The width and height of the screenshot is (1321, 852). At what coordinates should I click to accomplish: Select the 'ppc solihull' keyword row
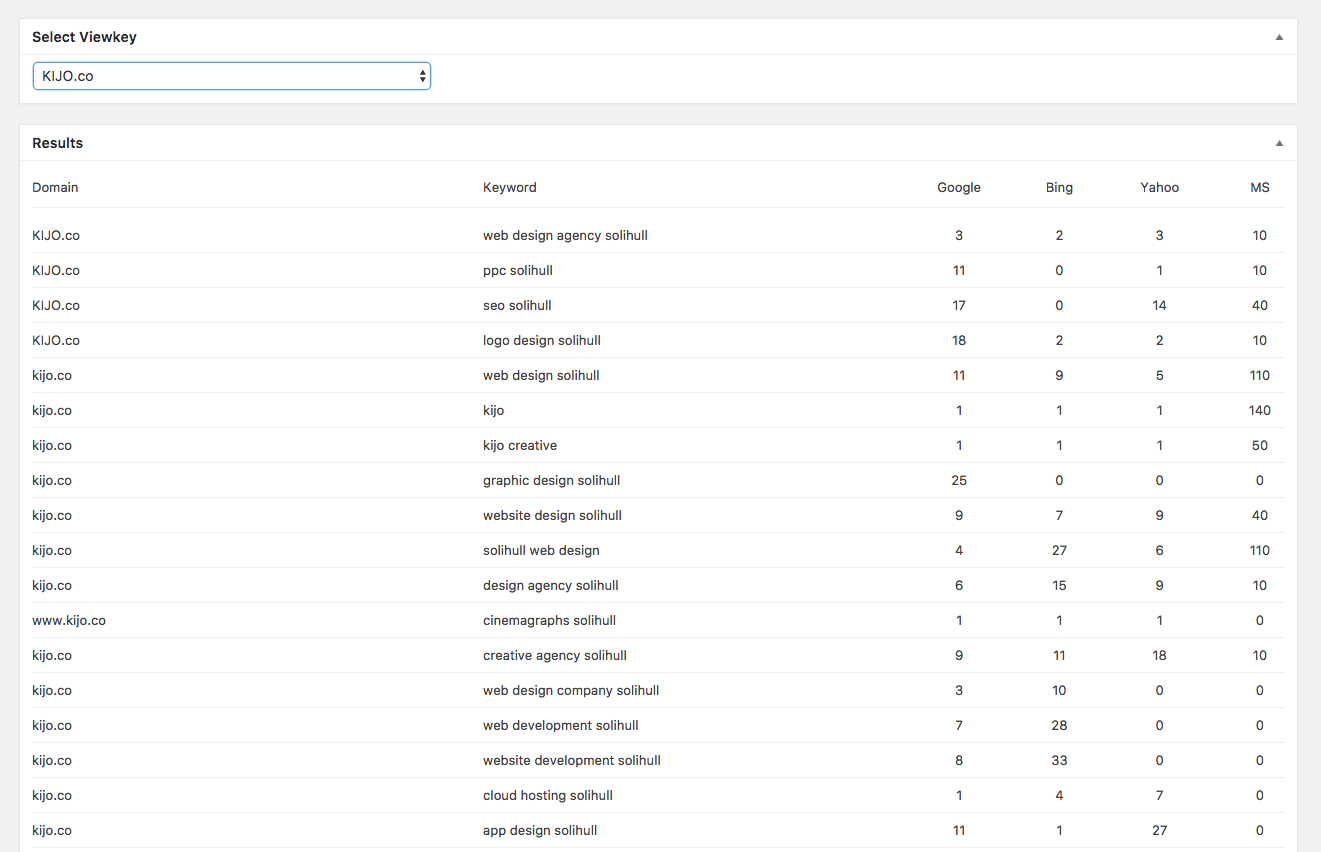(517, 270)
